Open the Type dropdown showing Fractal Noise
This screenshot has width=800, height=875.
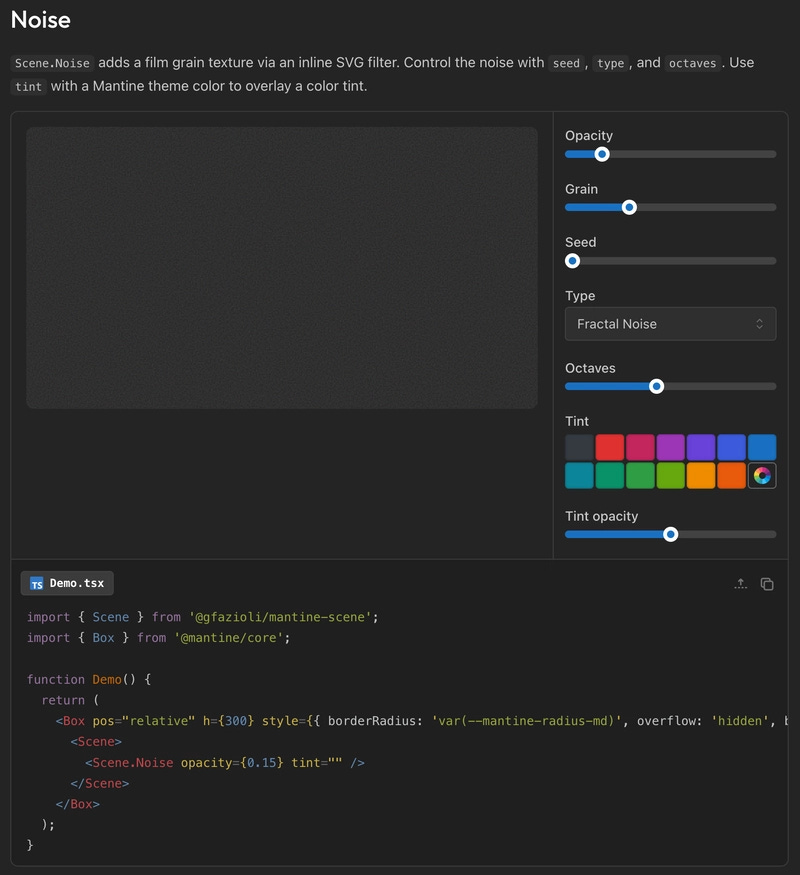coord(671,324)
